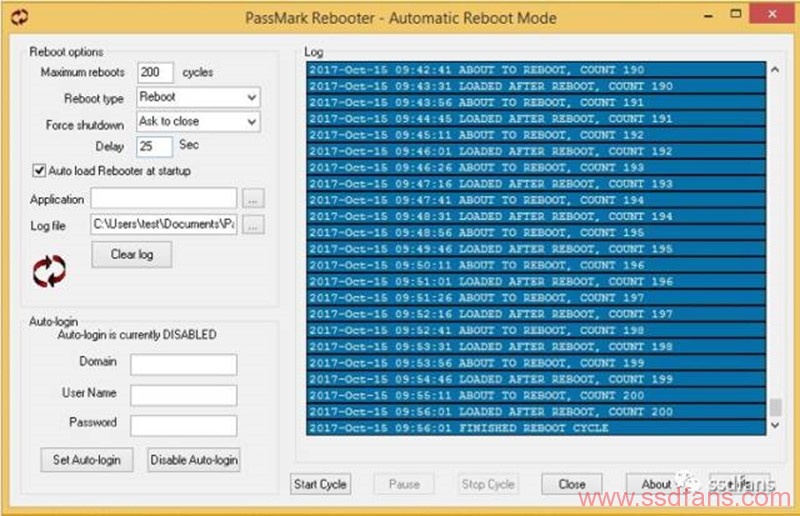Viewport: 800px width, 516px height.
Task: Click the Delay seconds input field
Action: click(x=154, y=146)
